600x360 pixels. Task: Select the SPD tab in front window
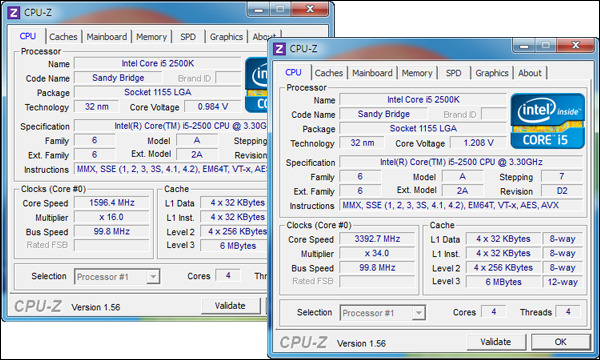453,73
